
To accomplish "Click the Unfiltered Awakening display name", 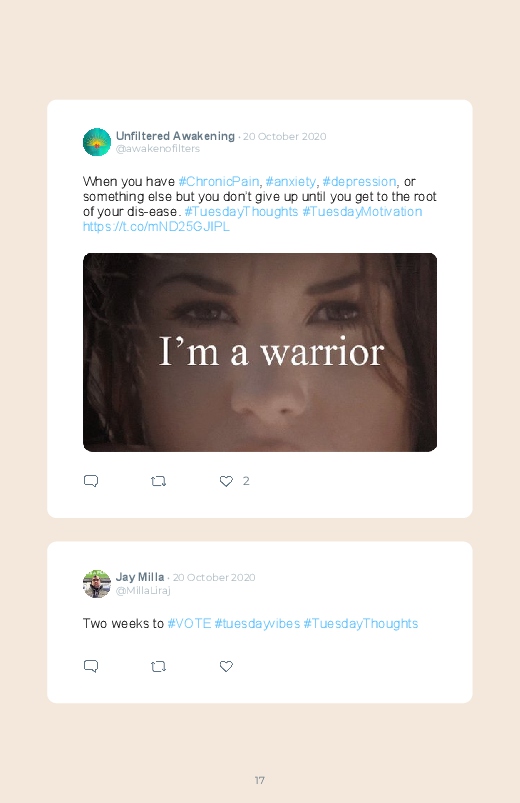I will pos(175,136).
